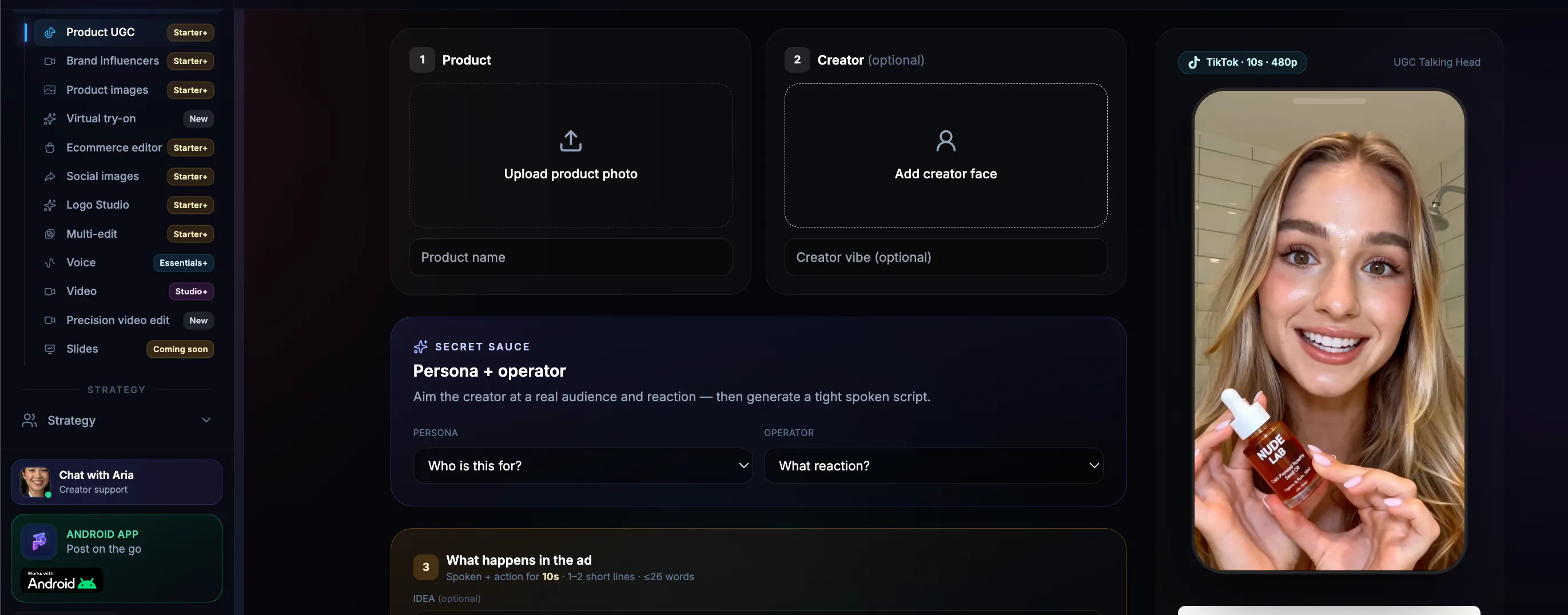1568x615 pixels.
Task: Click the Secret Sauce sparkle icon
Action: [x=420, y=347]
